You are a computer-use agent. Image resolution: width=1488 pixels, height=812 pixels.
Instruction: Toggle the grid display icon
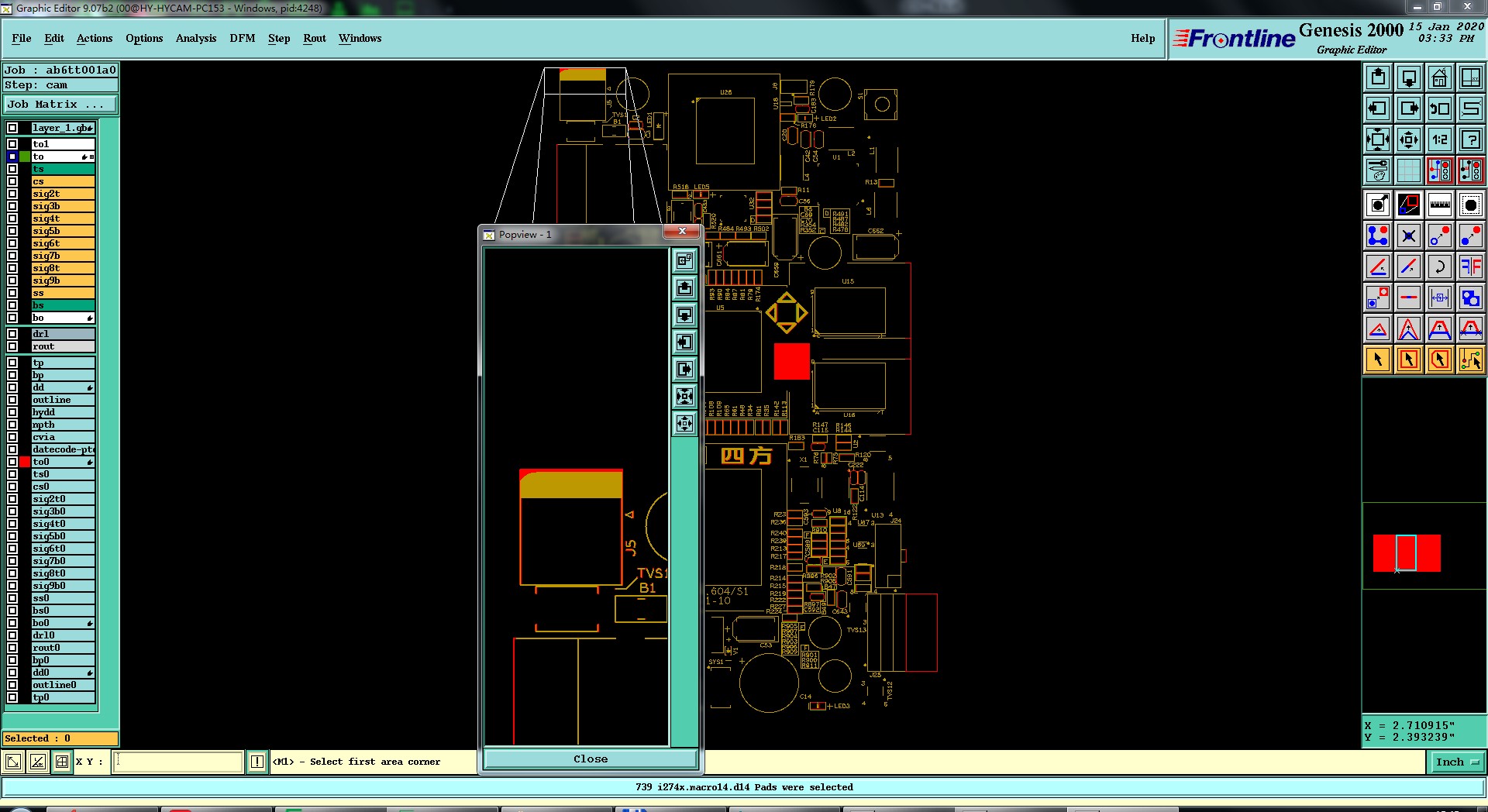(x=1409, y=170)
